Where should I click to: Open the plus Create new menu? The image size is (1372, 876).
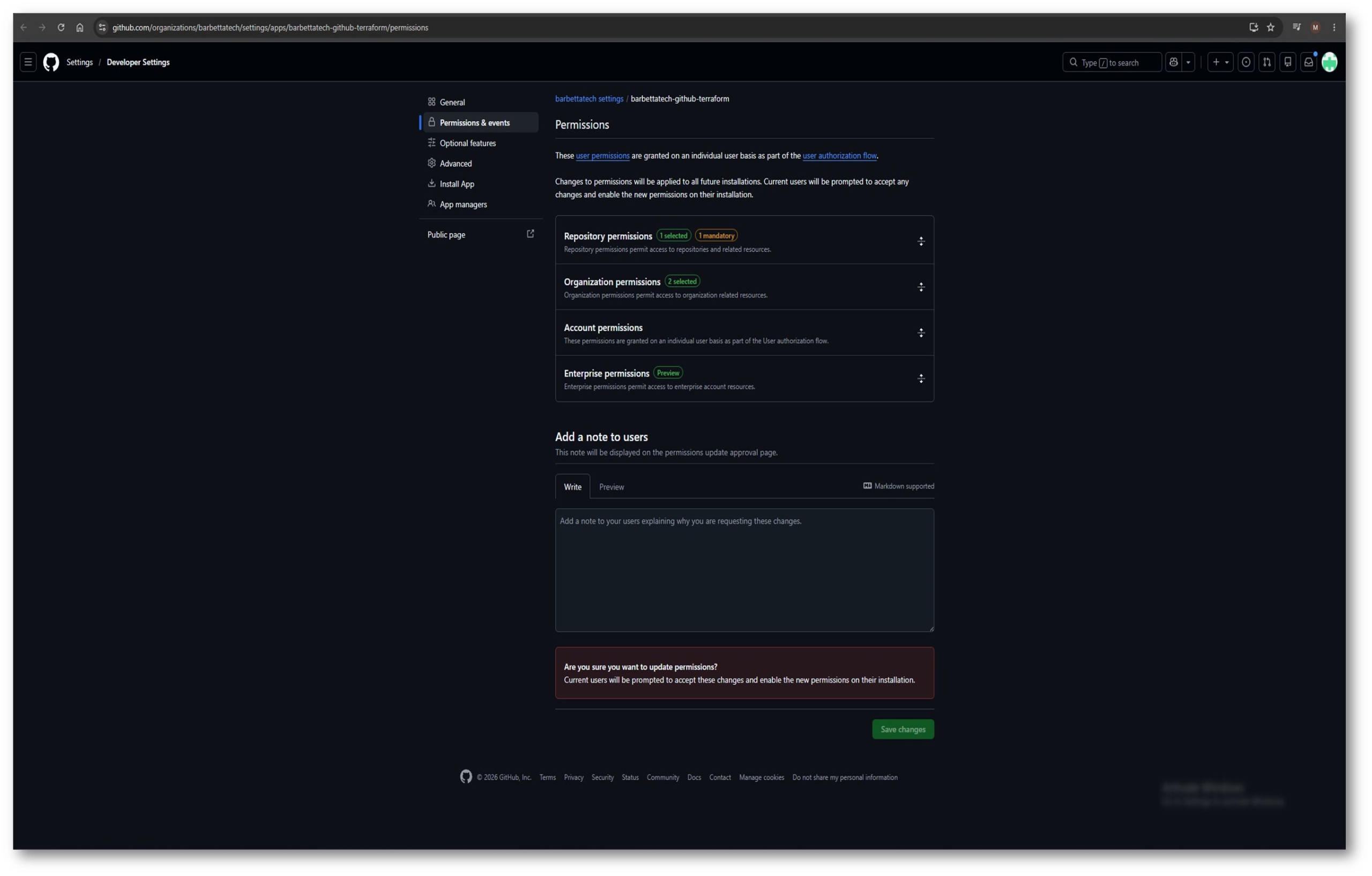[1220, 62]
